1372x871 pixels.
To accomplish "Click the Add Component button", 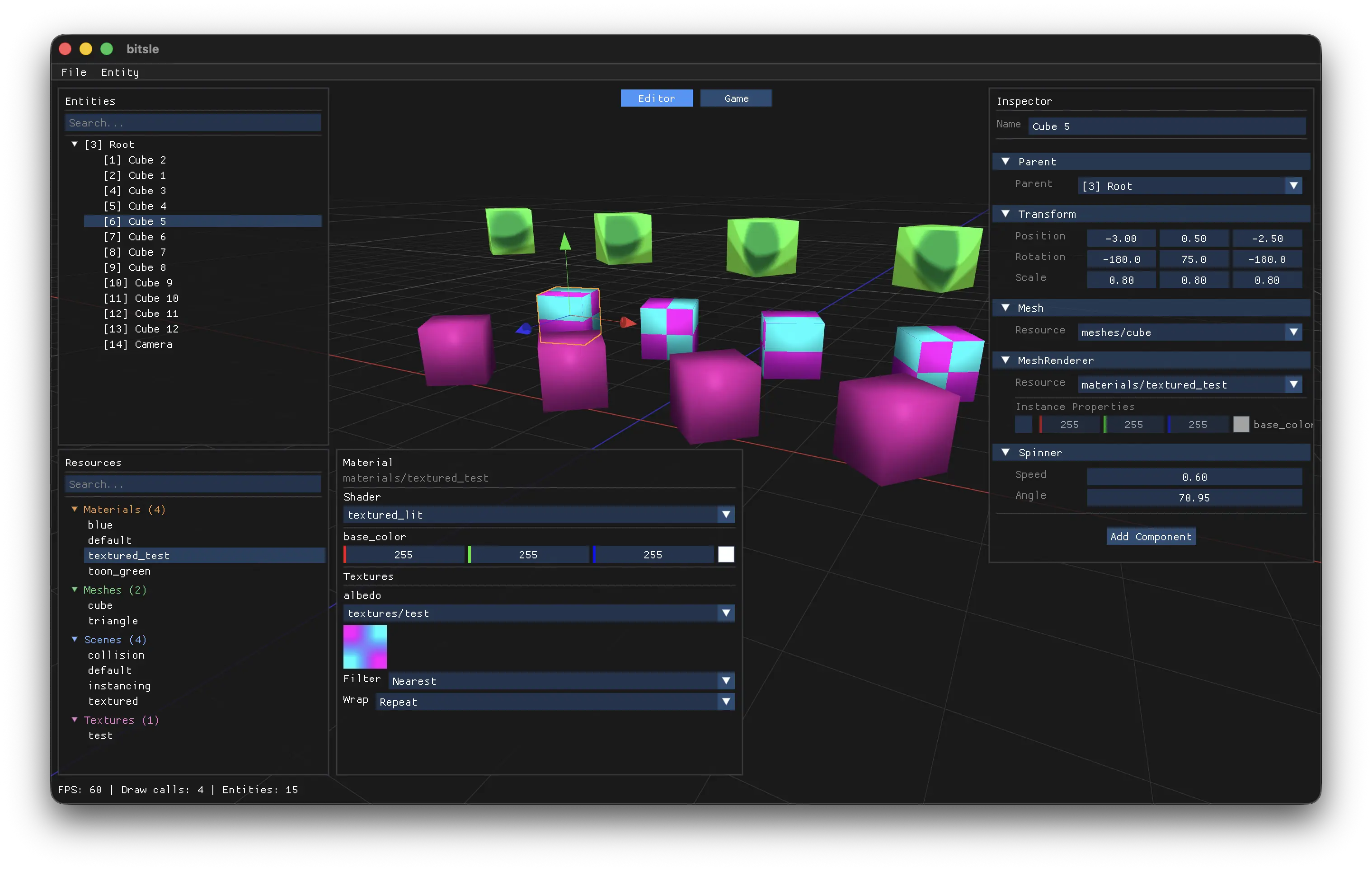I will tap(1151, 536).
